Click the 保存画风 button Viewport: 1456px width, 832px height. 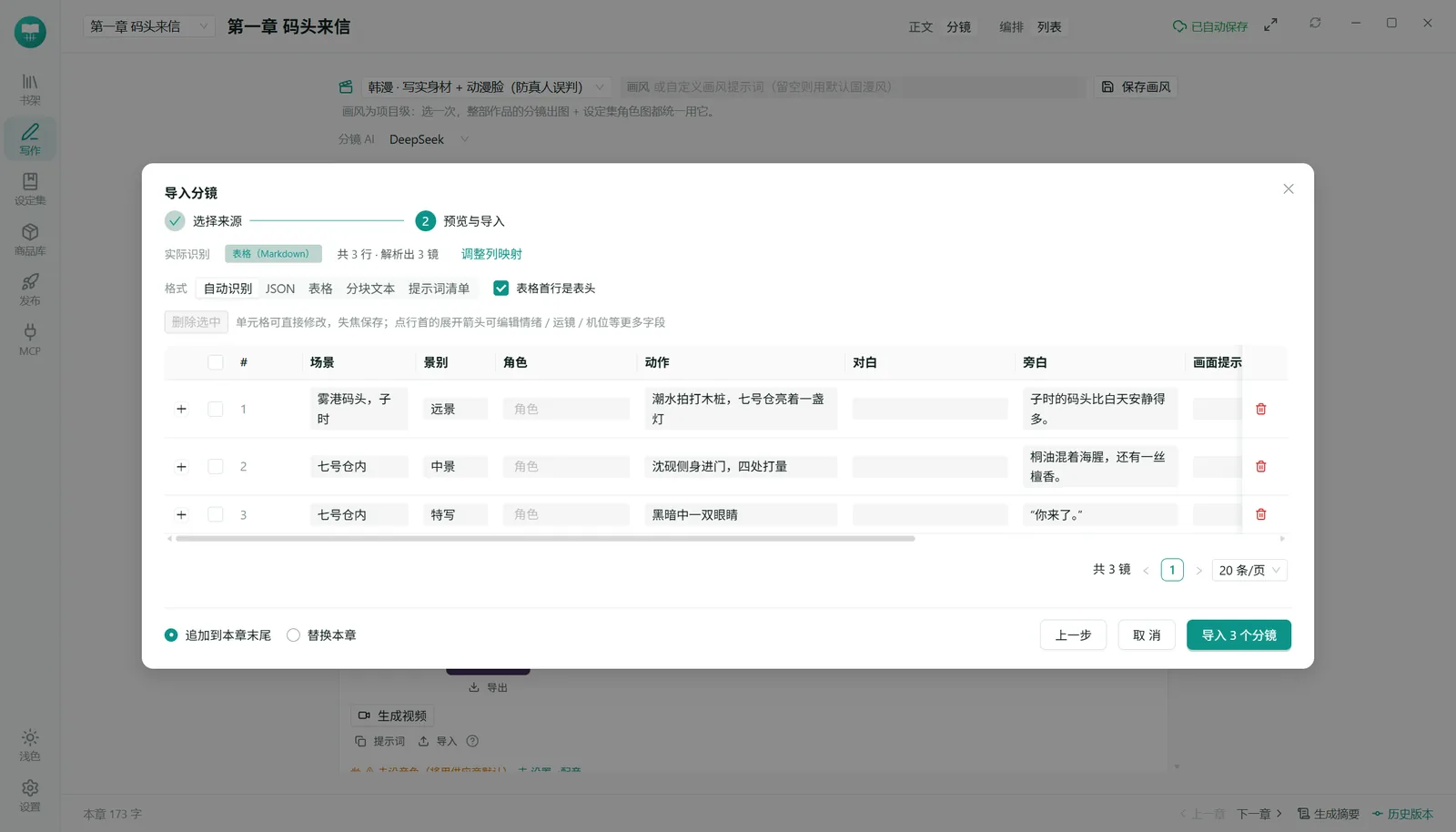(x=1136, y=86)
